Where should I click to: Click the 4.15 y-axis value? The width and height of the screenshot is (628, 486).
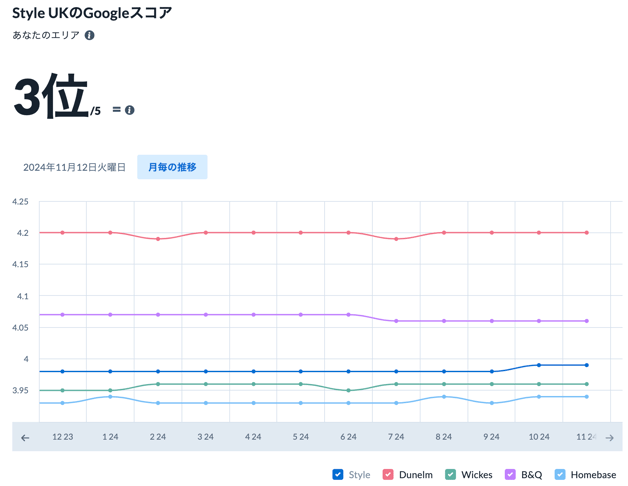pyautogui.click(x=20, y=264)
